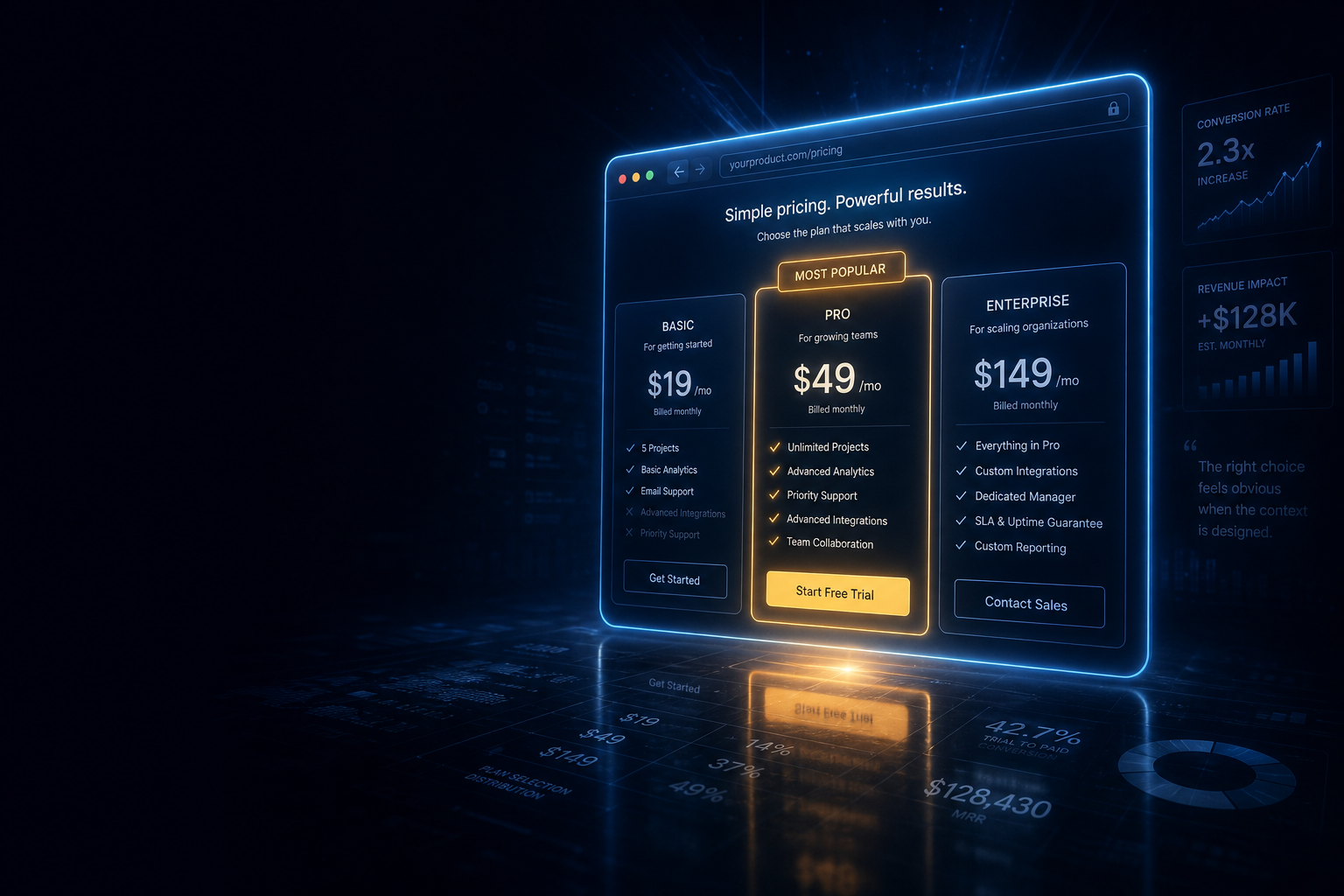Click the checkmark beside 5 Projects
Image resolution: width=1344 pixels, height=896 pixels.
pyautogui.click(x=630, y=447)
